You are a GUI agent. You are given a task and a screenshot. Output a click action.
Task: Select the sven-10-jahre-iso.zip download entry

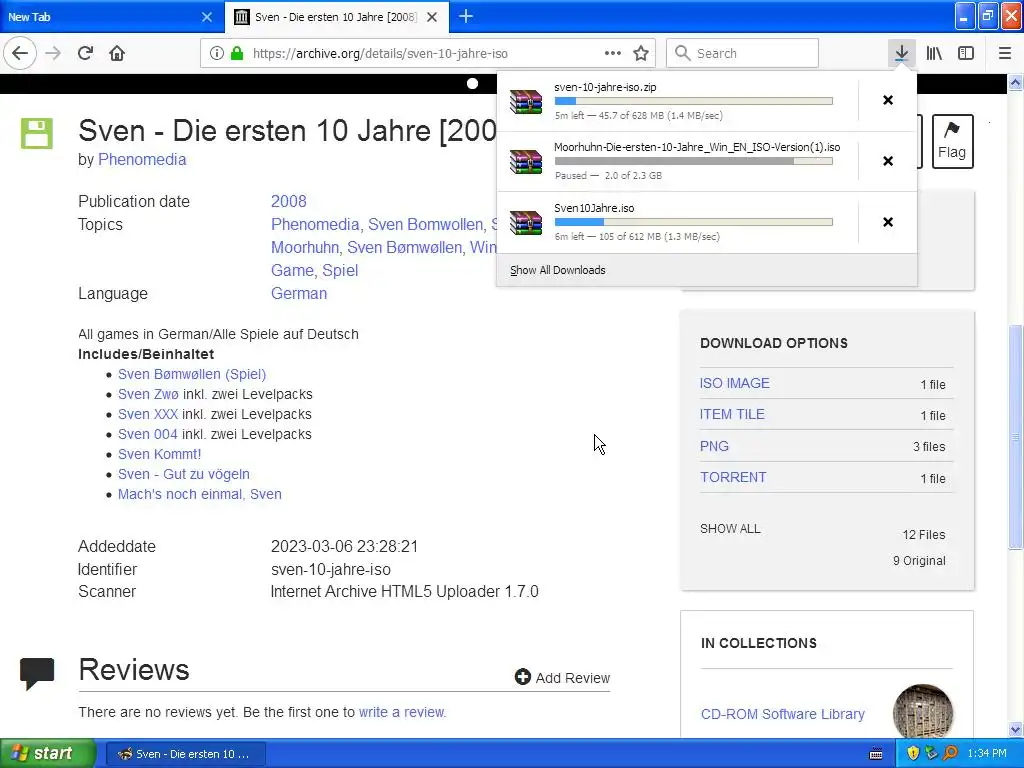point(677,101)
